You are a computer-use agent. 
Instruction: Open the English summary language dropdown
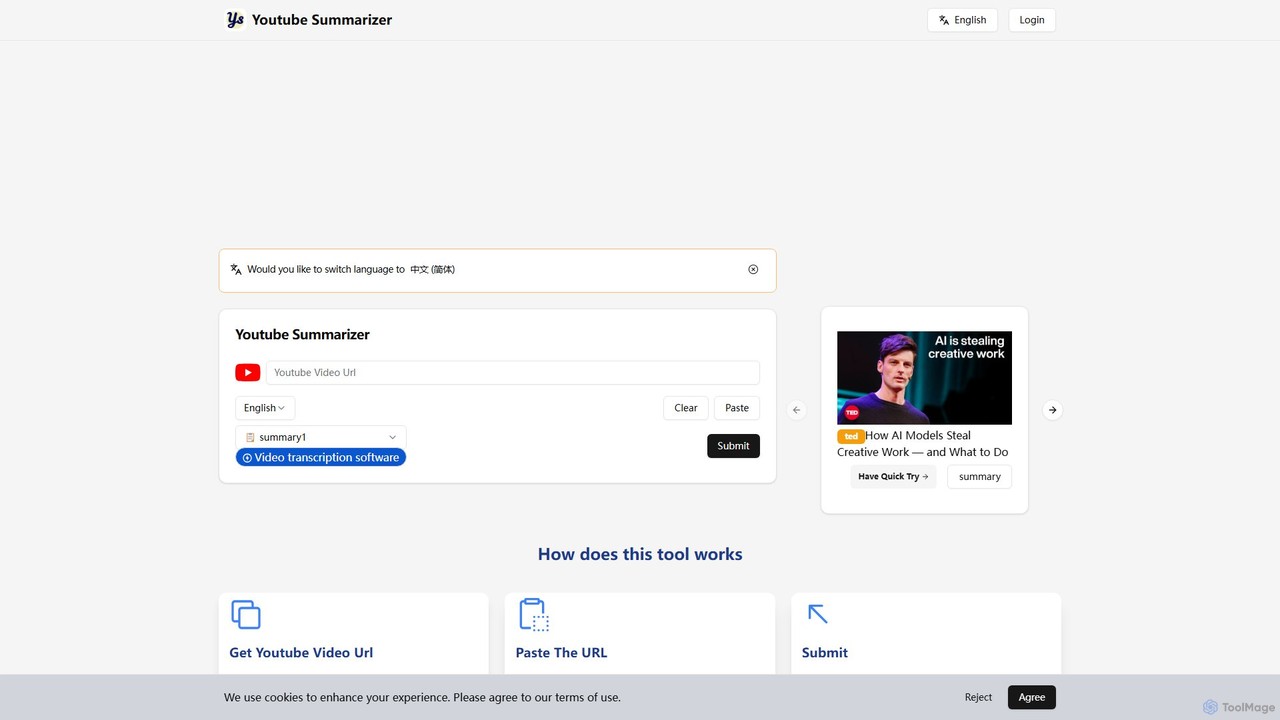tap(265, 408)
